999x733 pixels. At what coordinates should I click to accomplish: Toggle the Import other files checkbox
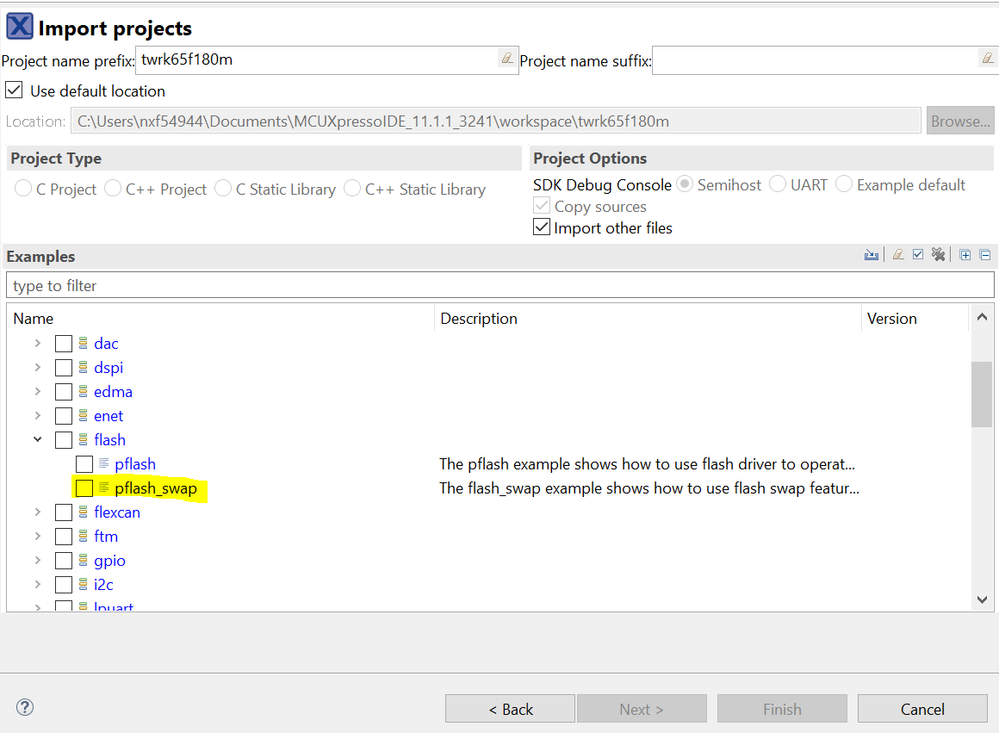click(541, 227)
